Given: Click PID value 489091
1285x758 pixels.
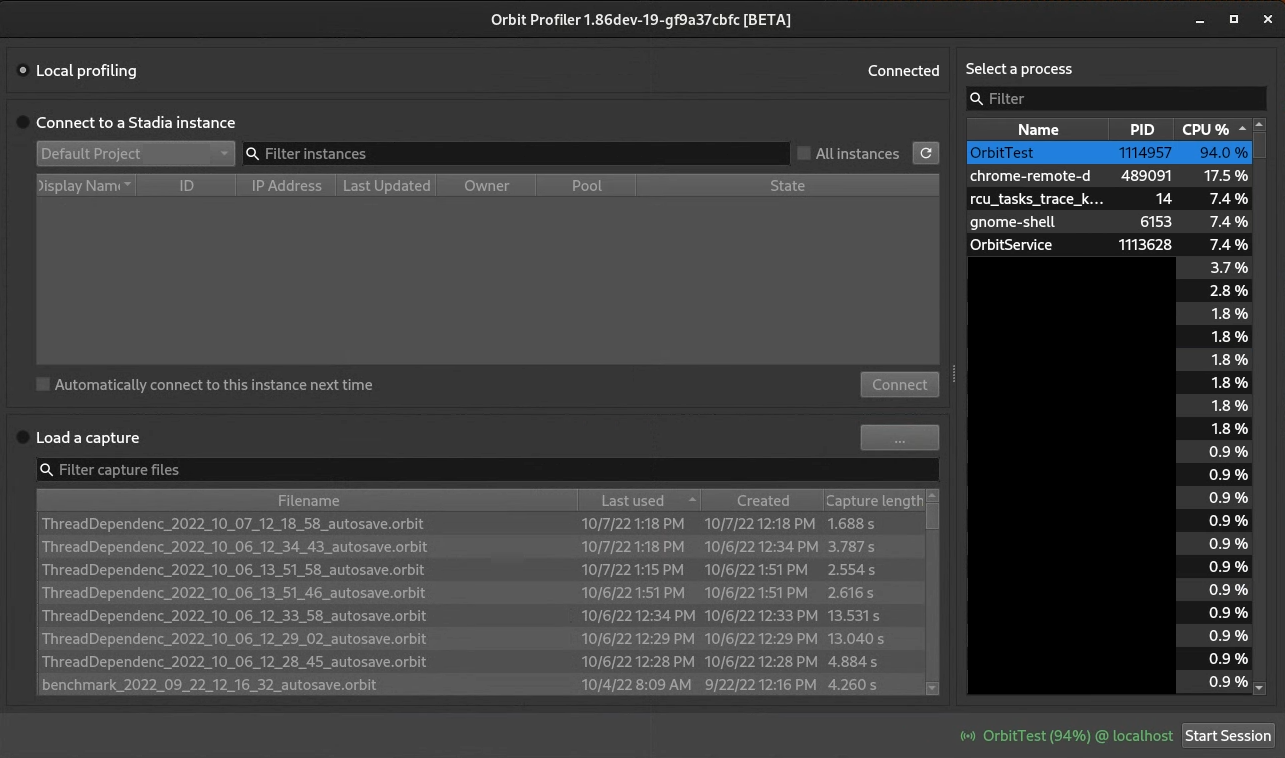Looking at the screenshot, I should click(1146, 176).
